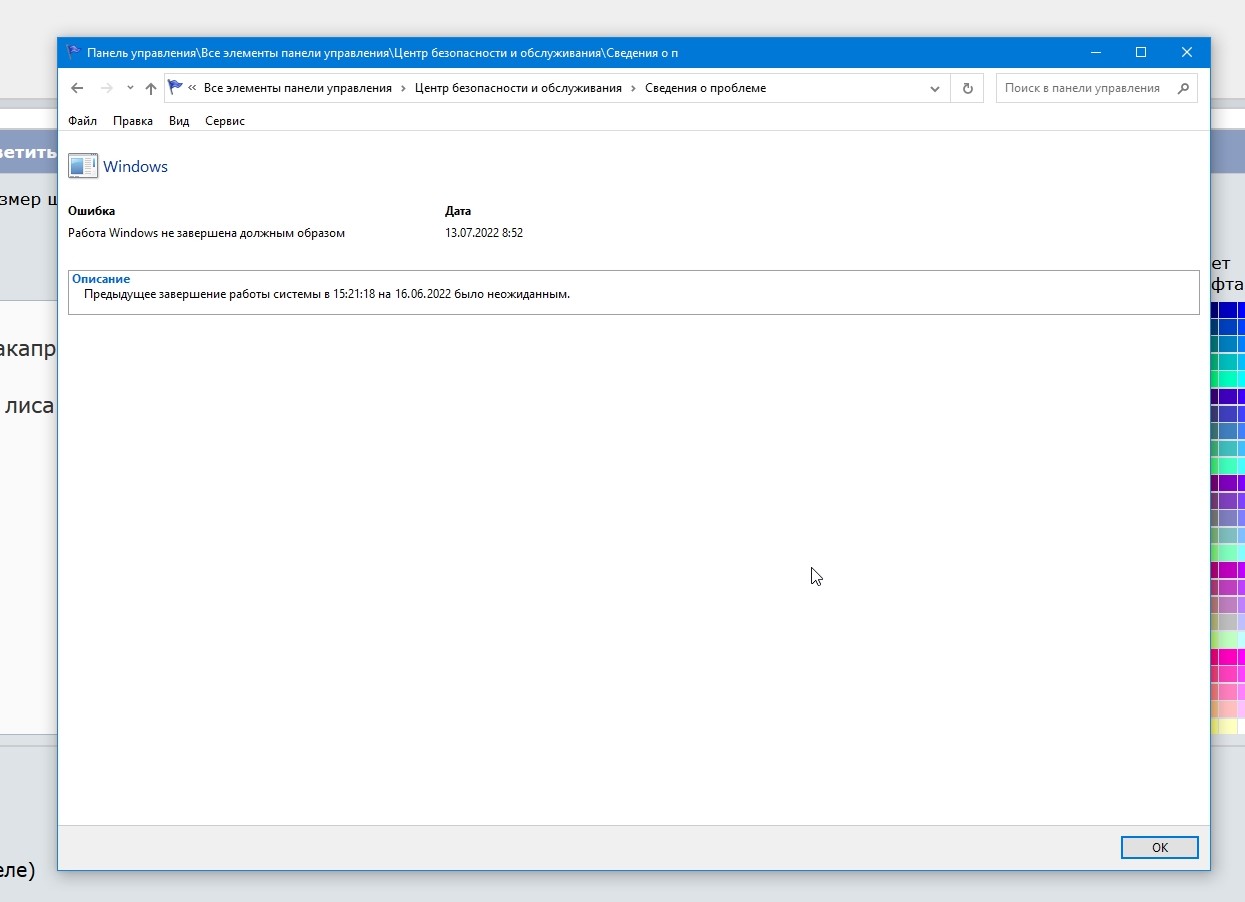Click the forward navigation arrow

106,88
